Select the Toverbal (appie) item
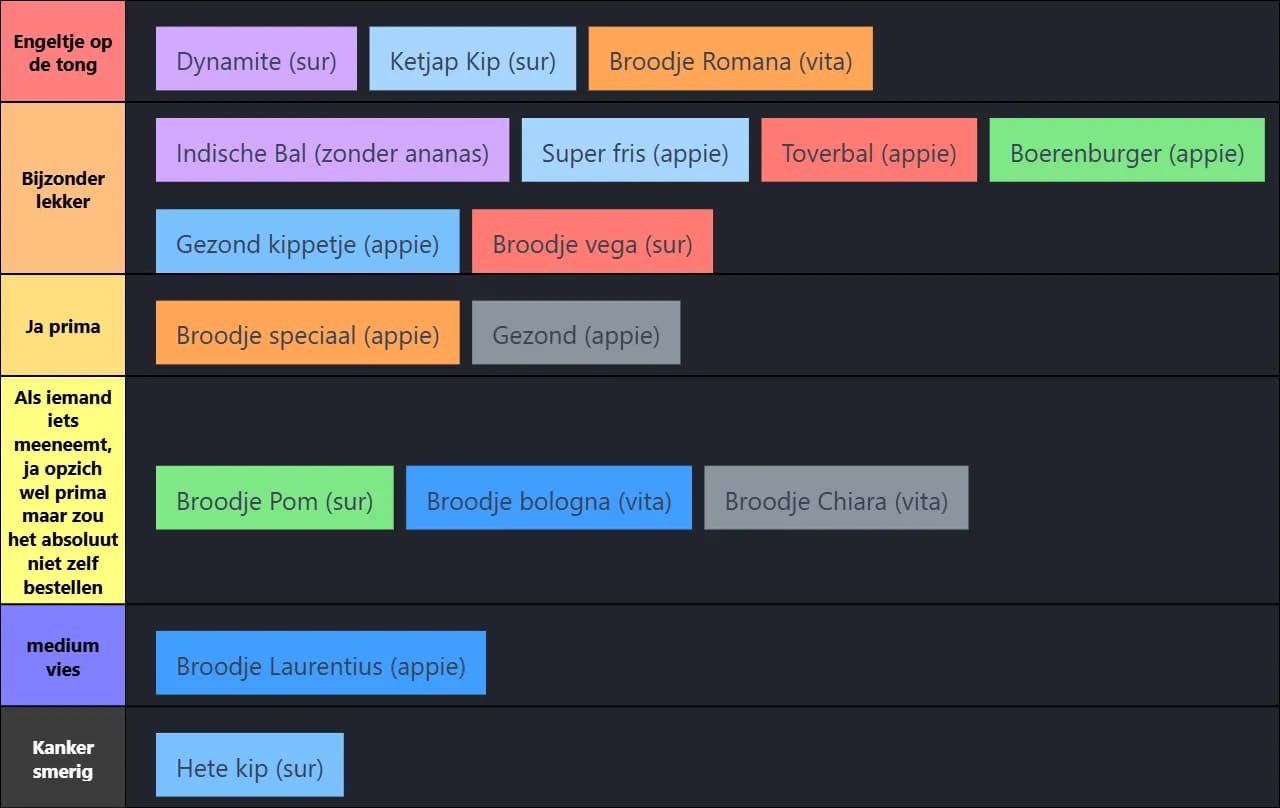The image size is (1280, 808). tap(868, 151)
